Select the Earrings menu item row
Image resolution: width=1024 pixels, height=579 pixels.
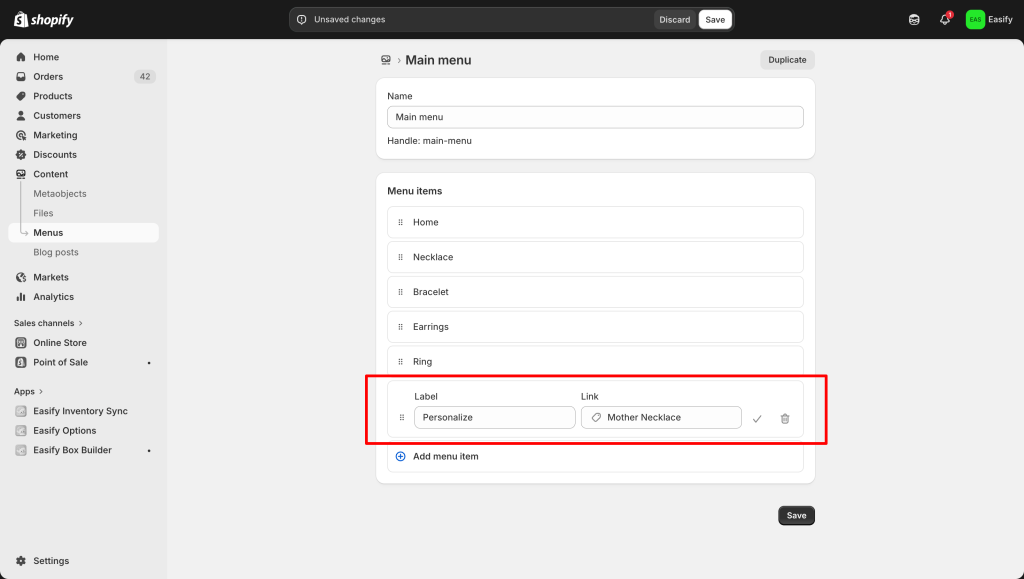[595, 327]
